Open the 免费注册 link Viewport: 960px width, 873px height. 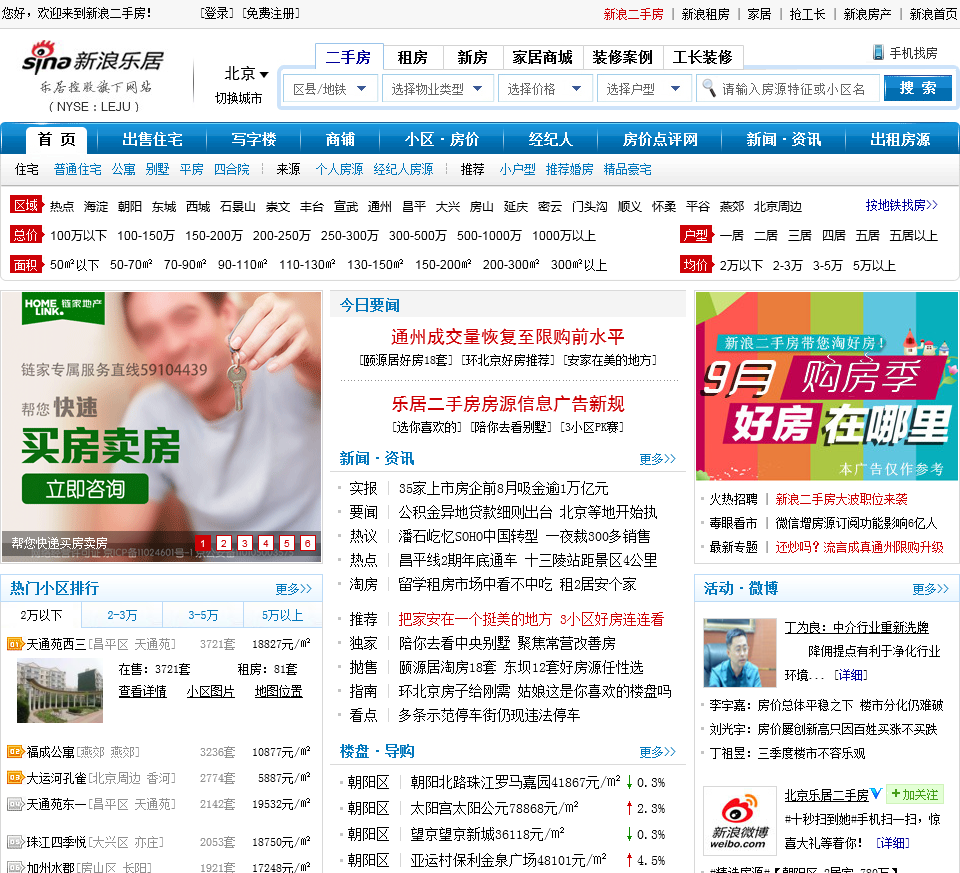[271, 13]
